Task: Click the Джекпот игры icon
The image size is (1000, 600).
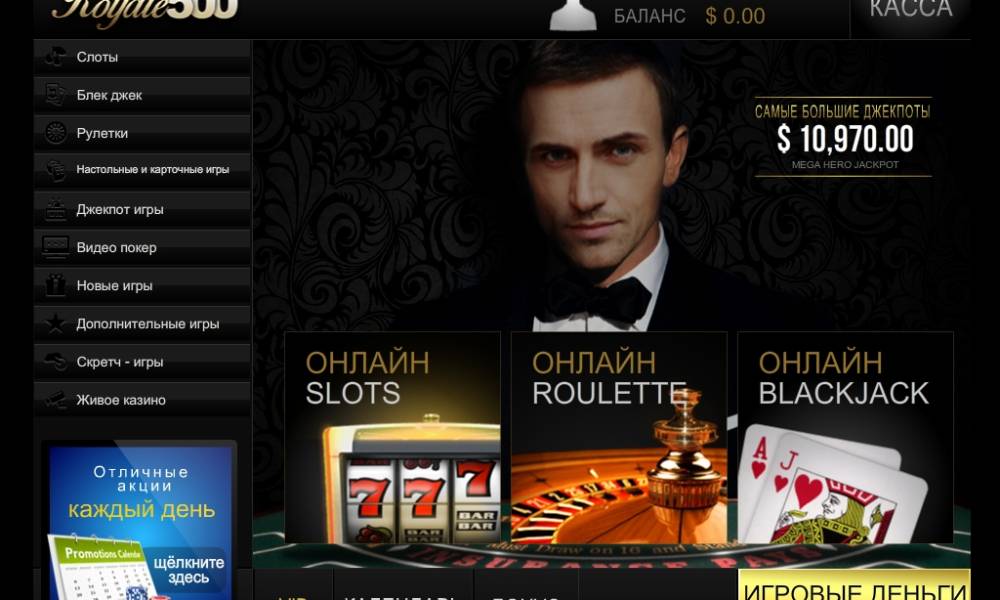Action: (55, 209)
